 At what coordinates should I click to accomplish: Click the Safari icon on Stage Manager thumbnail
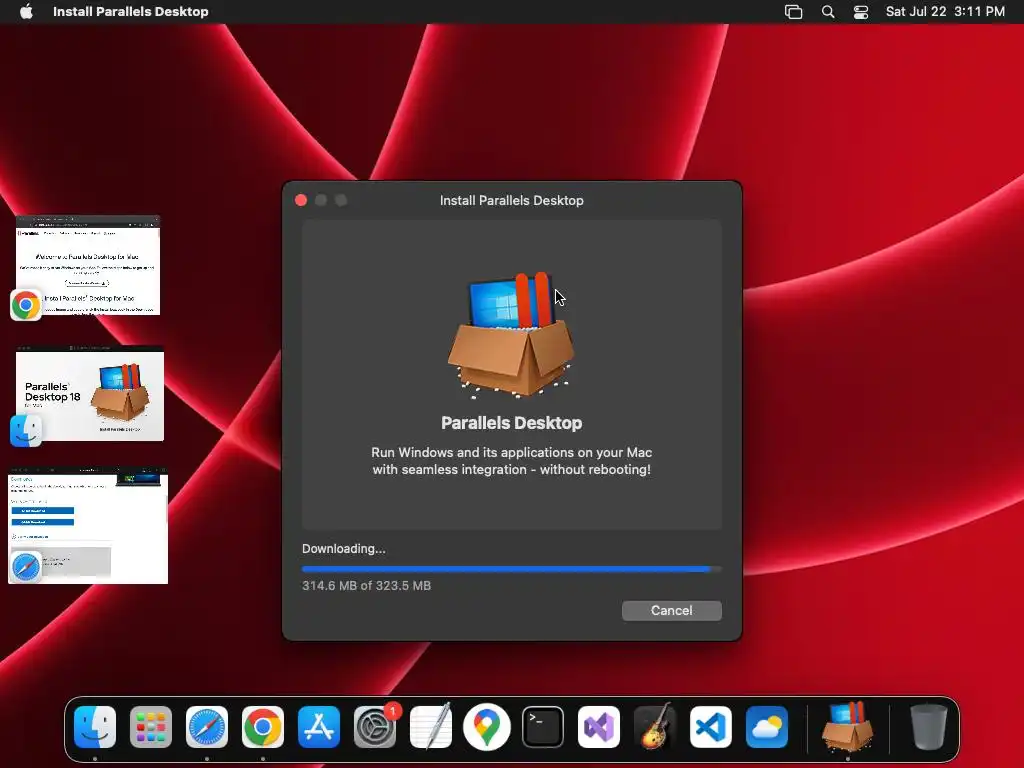(x=26, y=567)
